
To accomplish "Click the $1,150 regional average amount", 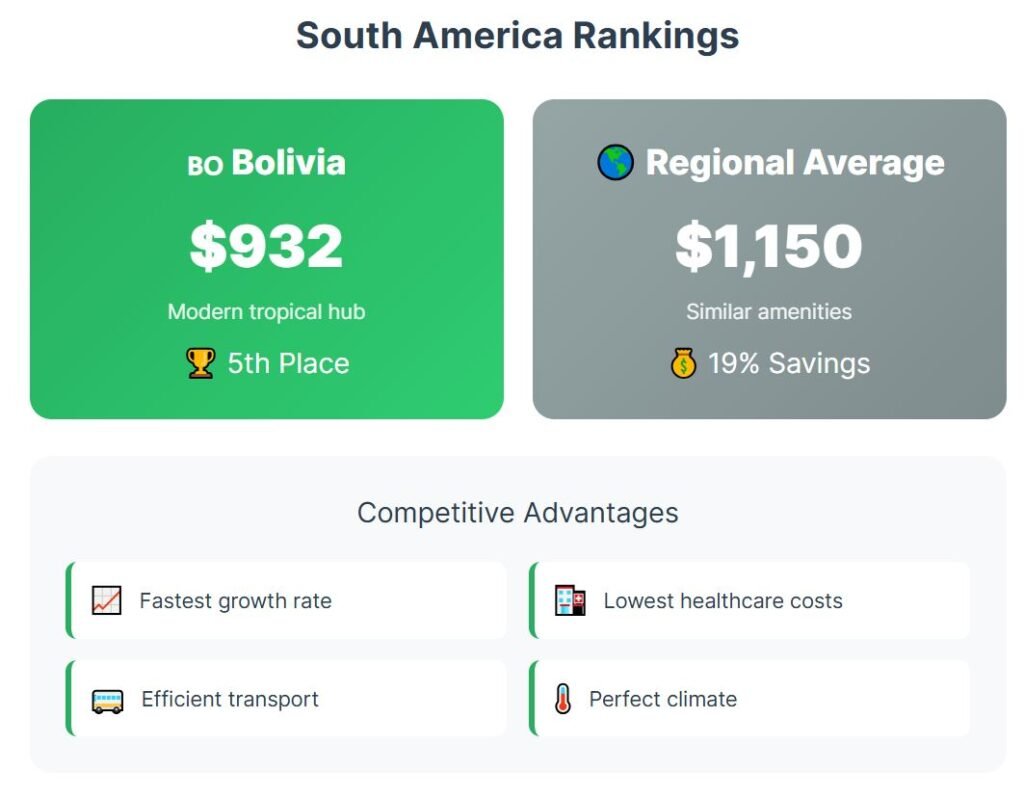I will click(x=768, y=246).
